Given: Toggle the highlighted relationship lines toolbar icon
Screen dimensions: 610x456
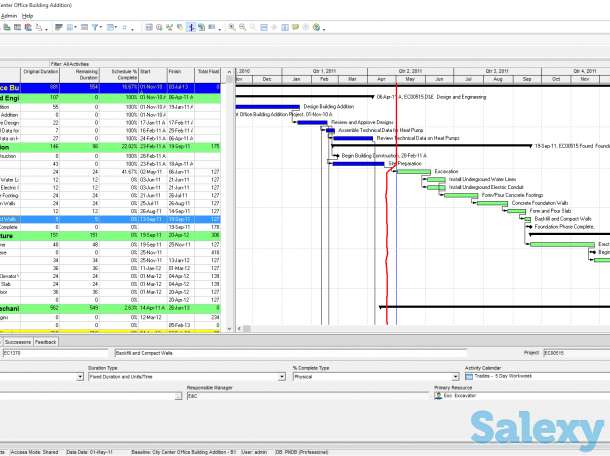Looking at the screenshot, I should (x=191, y=27).
